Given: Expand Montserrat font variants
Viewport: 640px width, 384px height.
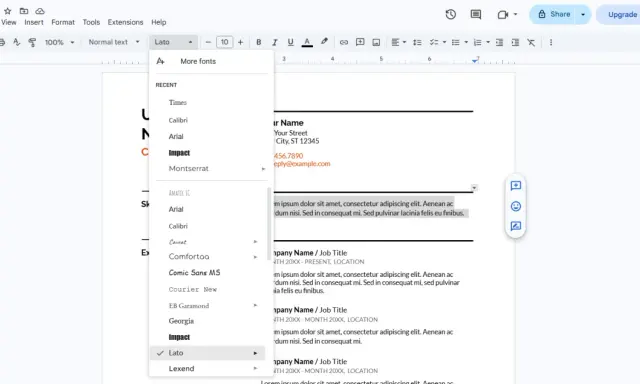Looking at the screenshot, I should pyautogui.click(x=263, y=169).
